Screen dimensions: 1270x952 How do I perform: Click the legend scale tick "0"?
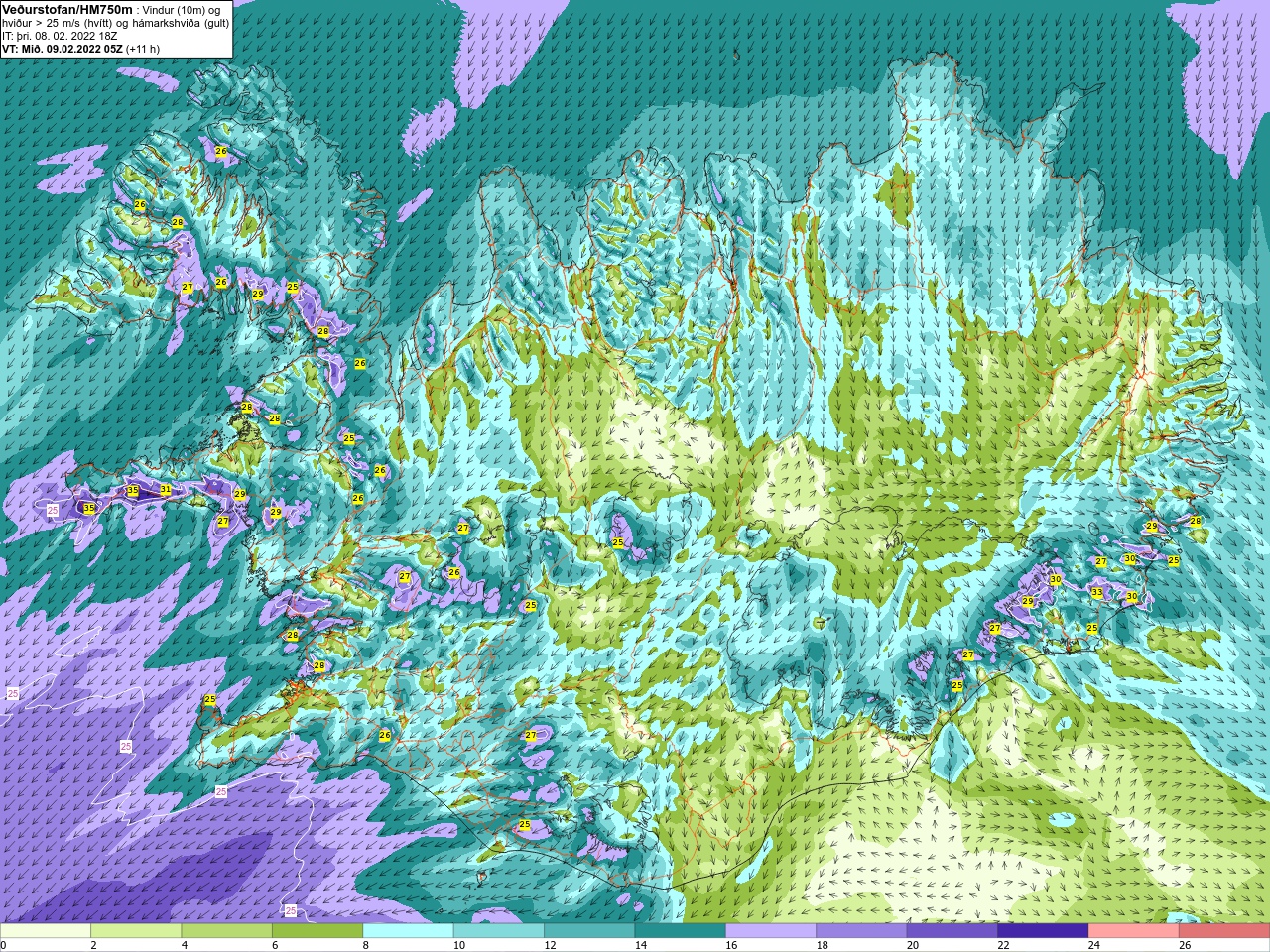click(x=4, y=946)
